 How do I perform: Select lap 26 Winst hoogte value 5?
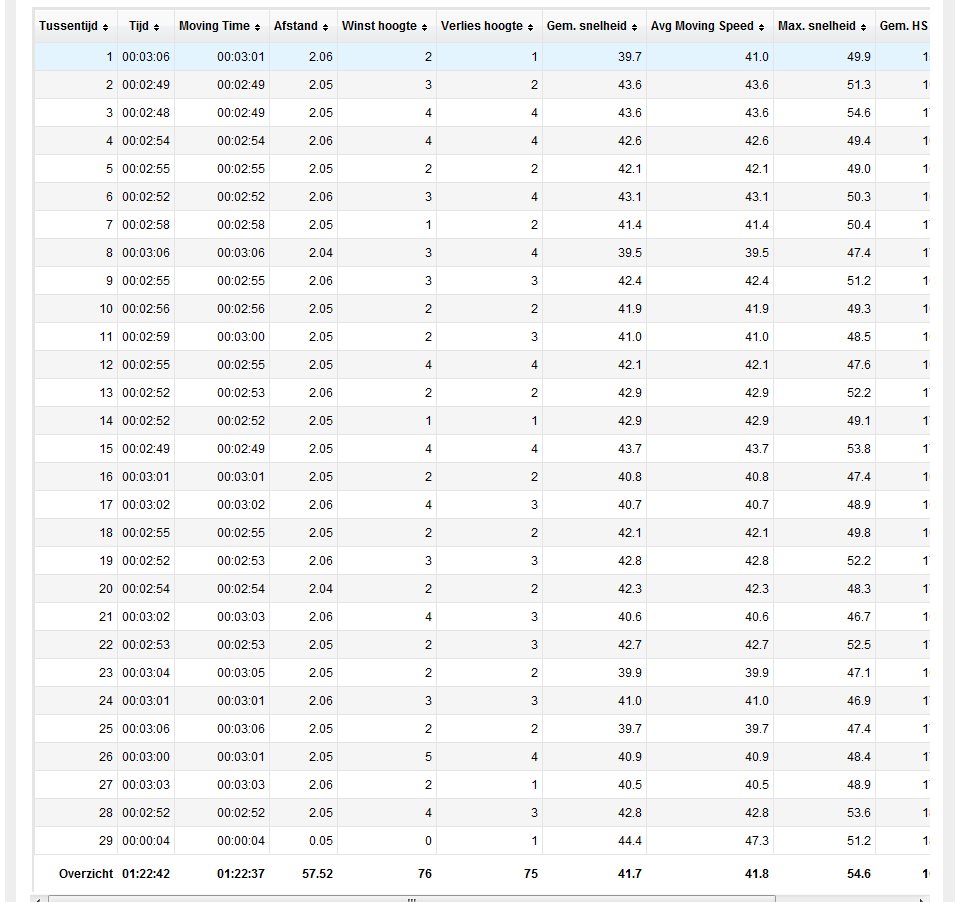point(428,758)
